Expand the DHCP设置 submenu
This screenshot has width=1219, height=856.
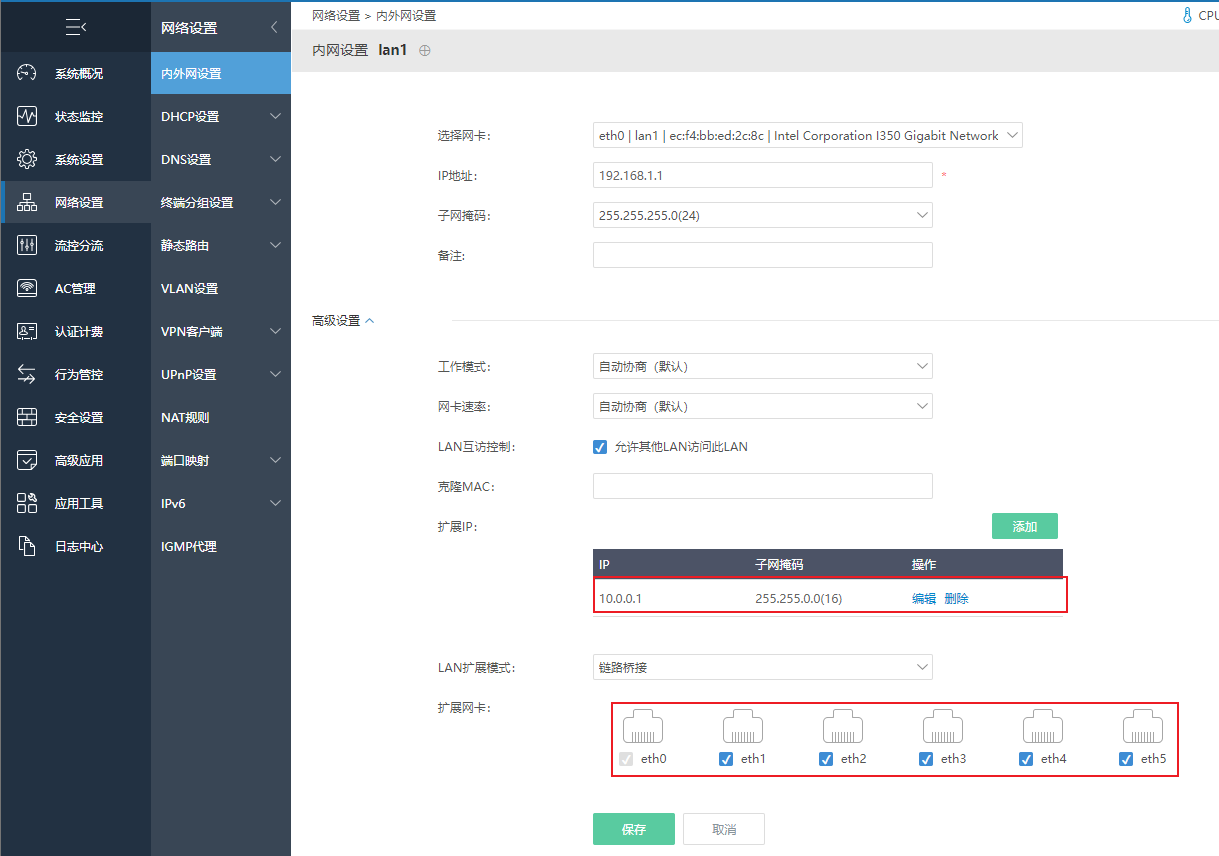click(221, 116)
